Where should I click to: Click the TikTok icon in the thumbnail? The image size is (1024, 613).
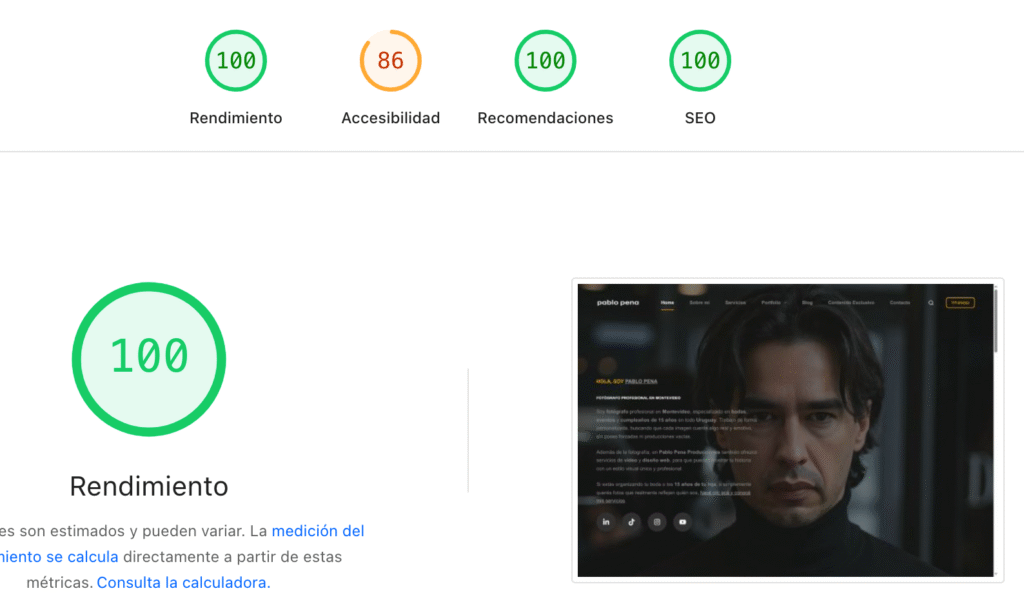(632, 522)
